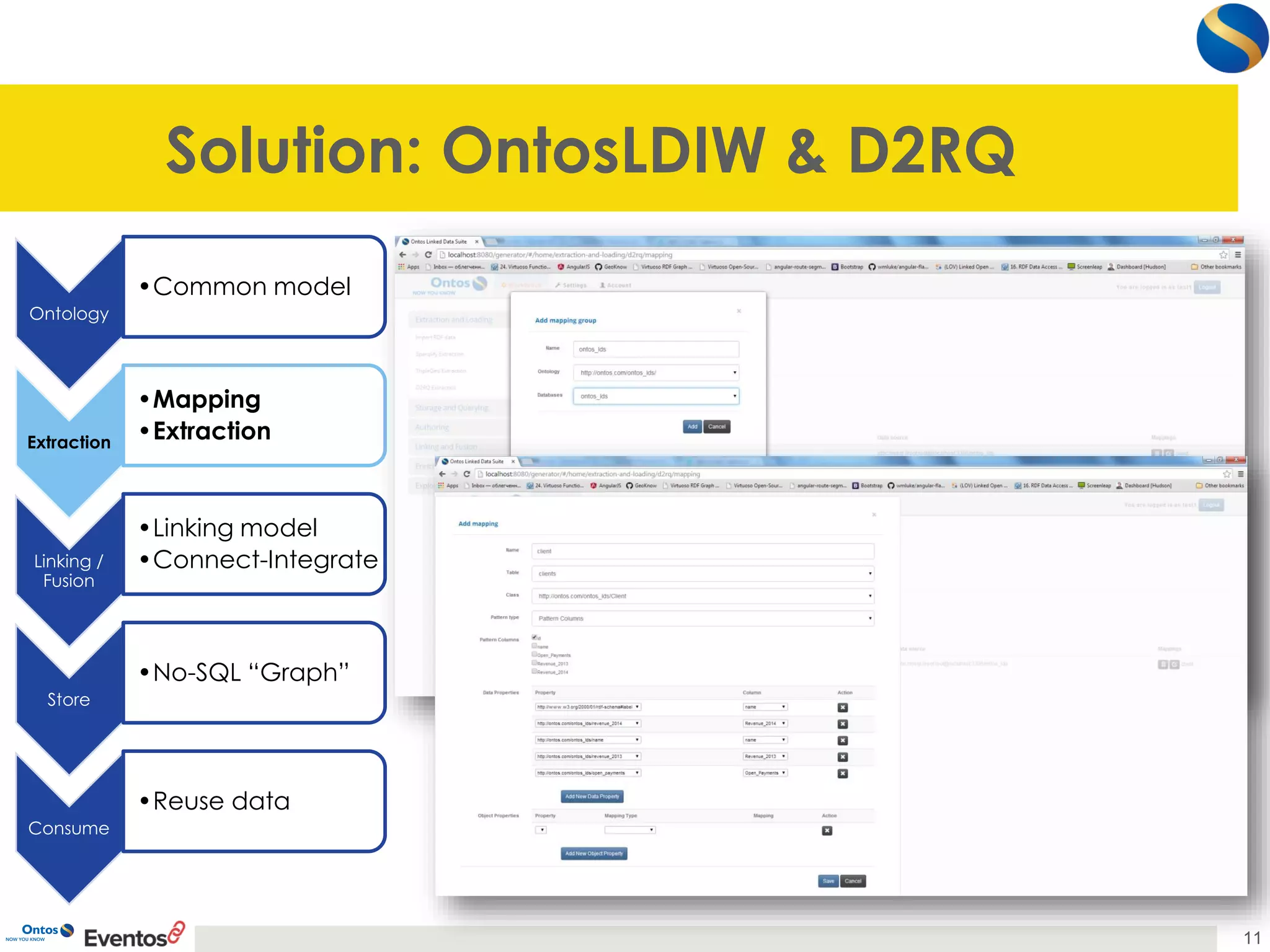Screen dimensions: 1270x952
Task: Open the Revenue_2014 column dropdown
Action: coord(765,724)
